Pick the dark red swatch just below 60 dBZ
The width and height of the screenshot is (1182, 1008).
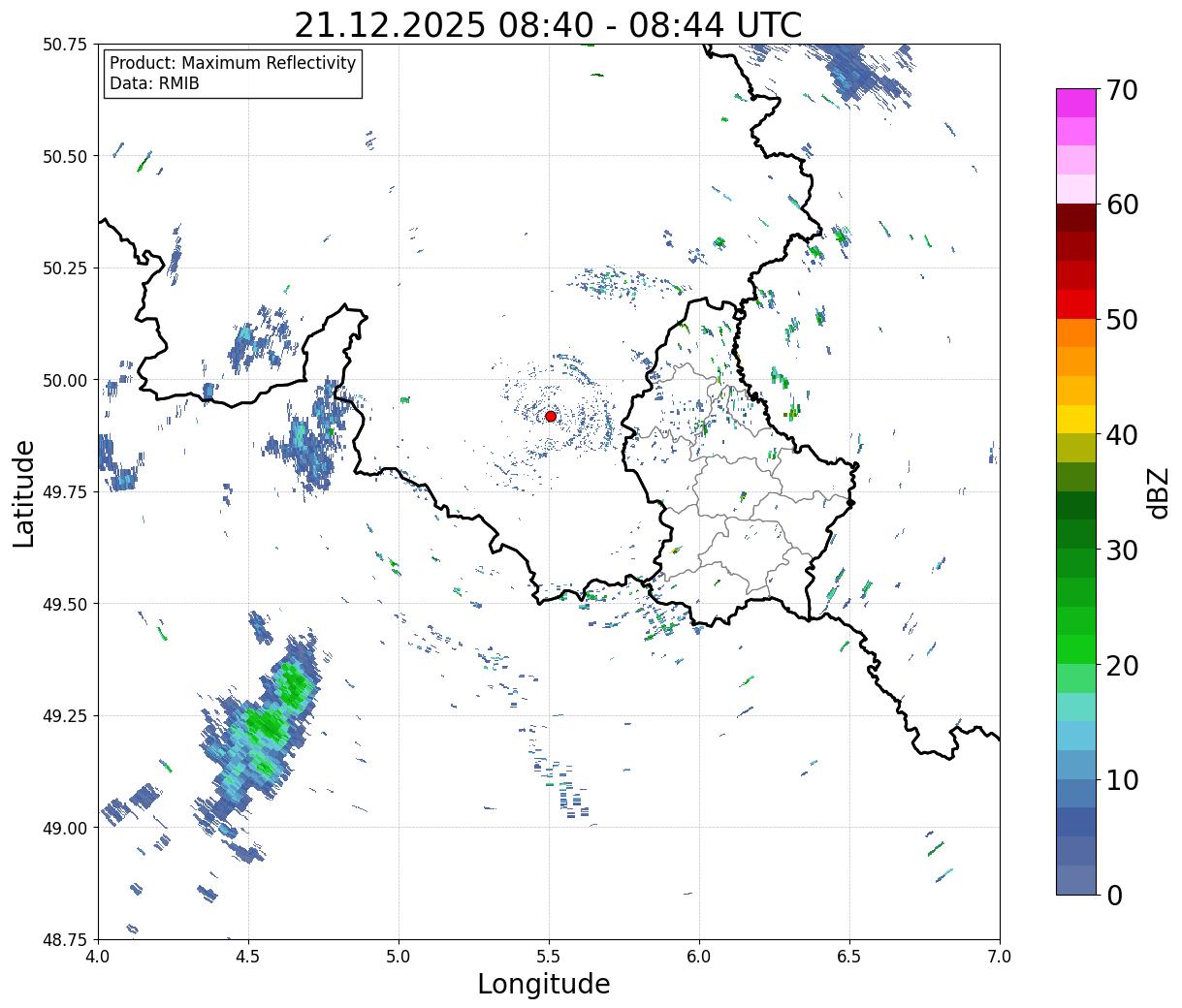pyautogui.click(x=1075, y=217)
